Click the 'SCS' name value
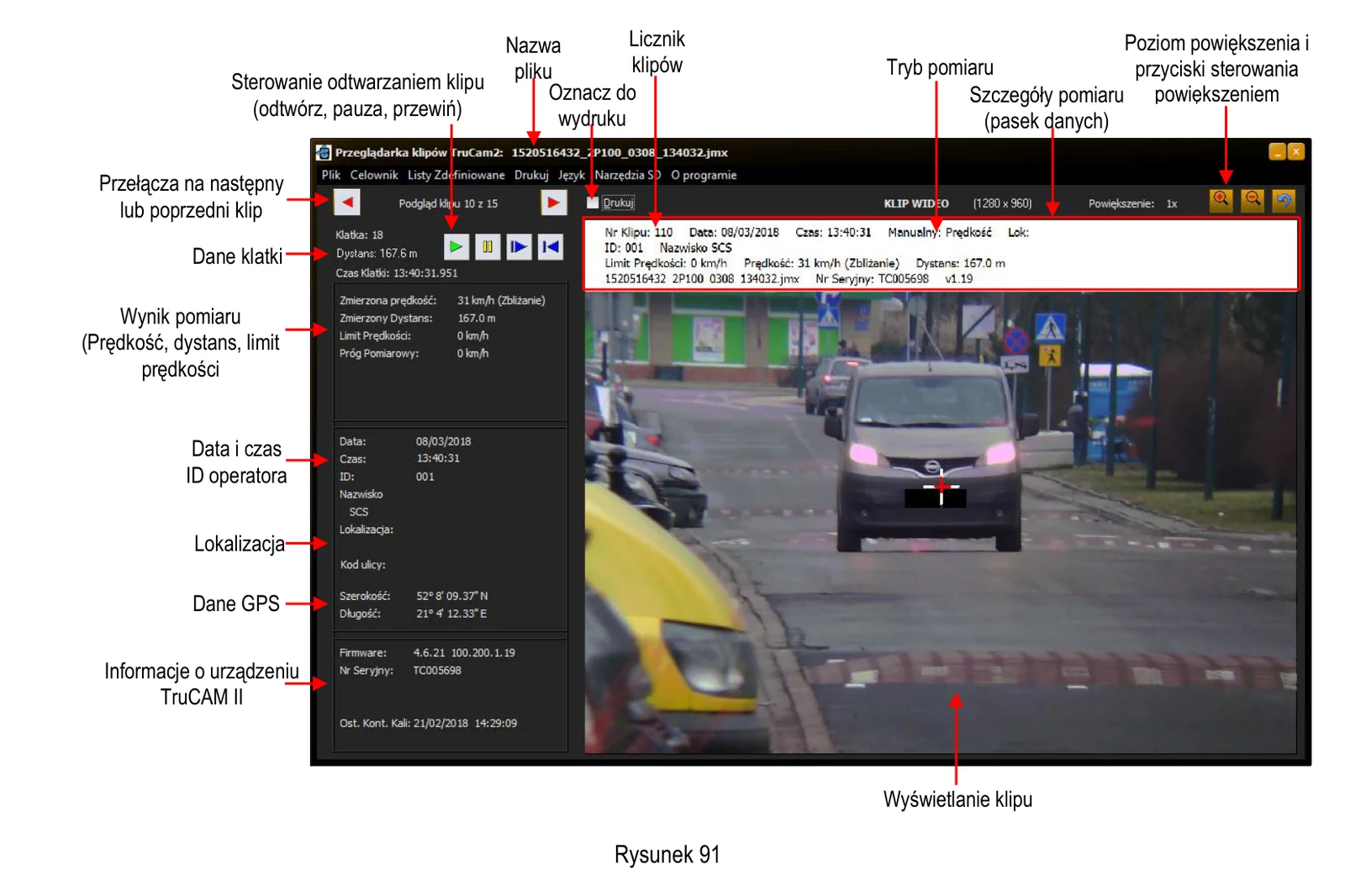The image size is (1345, 896). (x=359, y=512)
